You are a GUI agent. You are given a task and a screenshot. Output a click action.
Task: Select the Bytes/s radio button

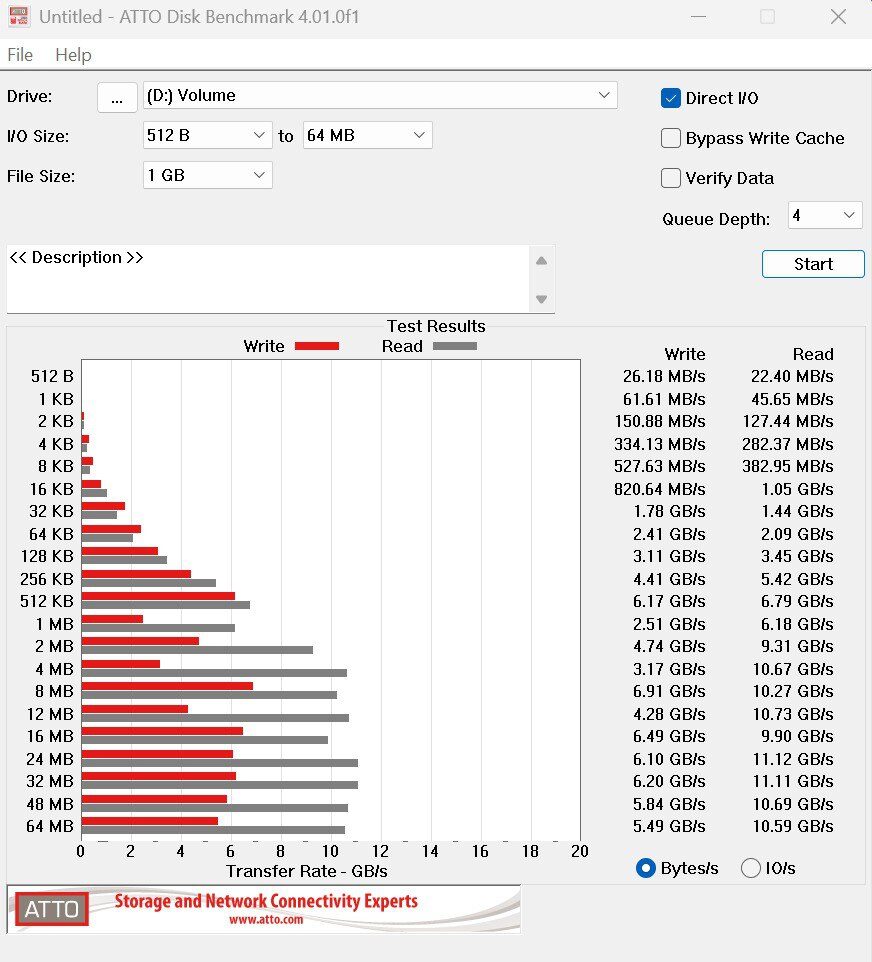coord(646,868)
